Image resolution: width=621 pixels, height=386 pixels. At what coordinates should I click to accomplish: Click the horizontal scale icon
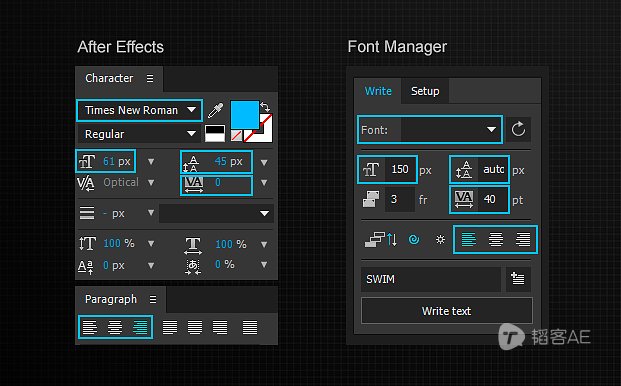click(x=193, y=245)
